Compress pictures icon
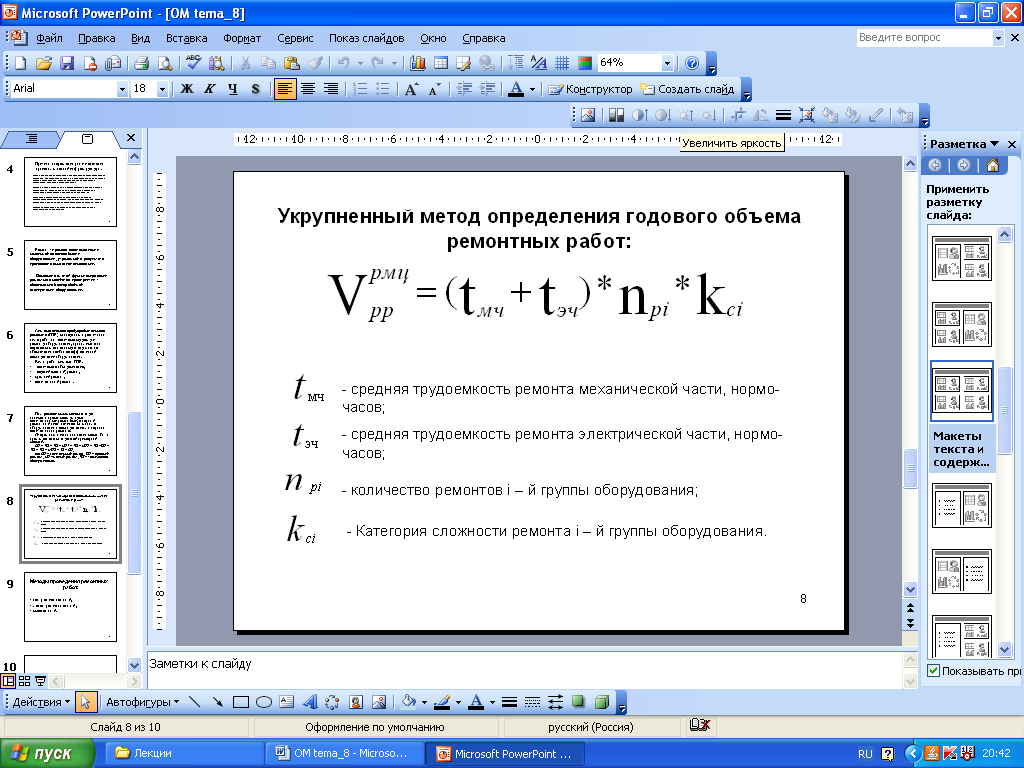This screenshot has height=768, width=1024. tap(807, 116)
